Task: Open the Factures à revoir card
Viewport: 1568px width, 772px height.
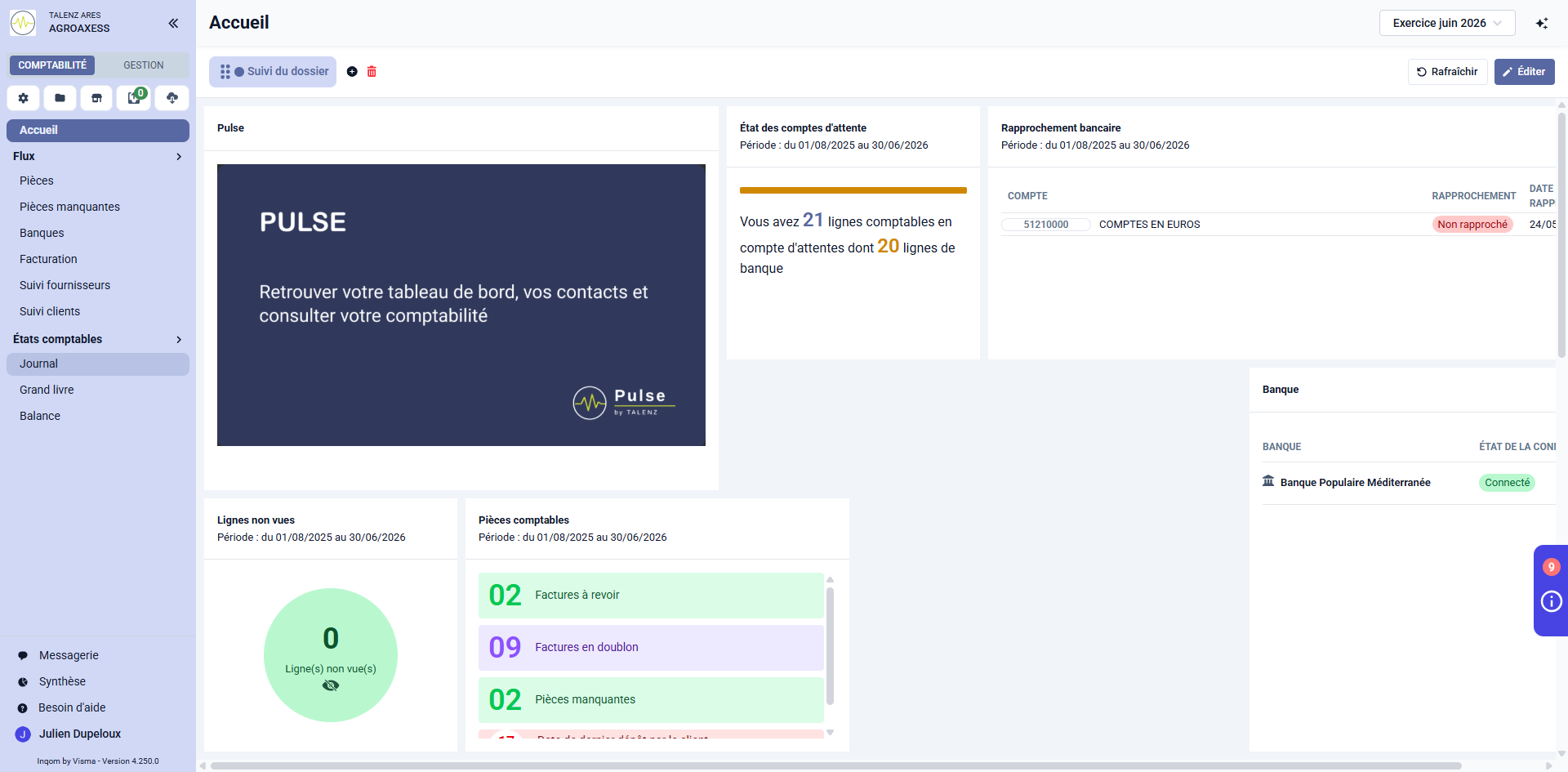Action: pyautogui.click(x=651, y=596)
